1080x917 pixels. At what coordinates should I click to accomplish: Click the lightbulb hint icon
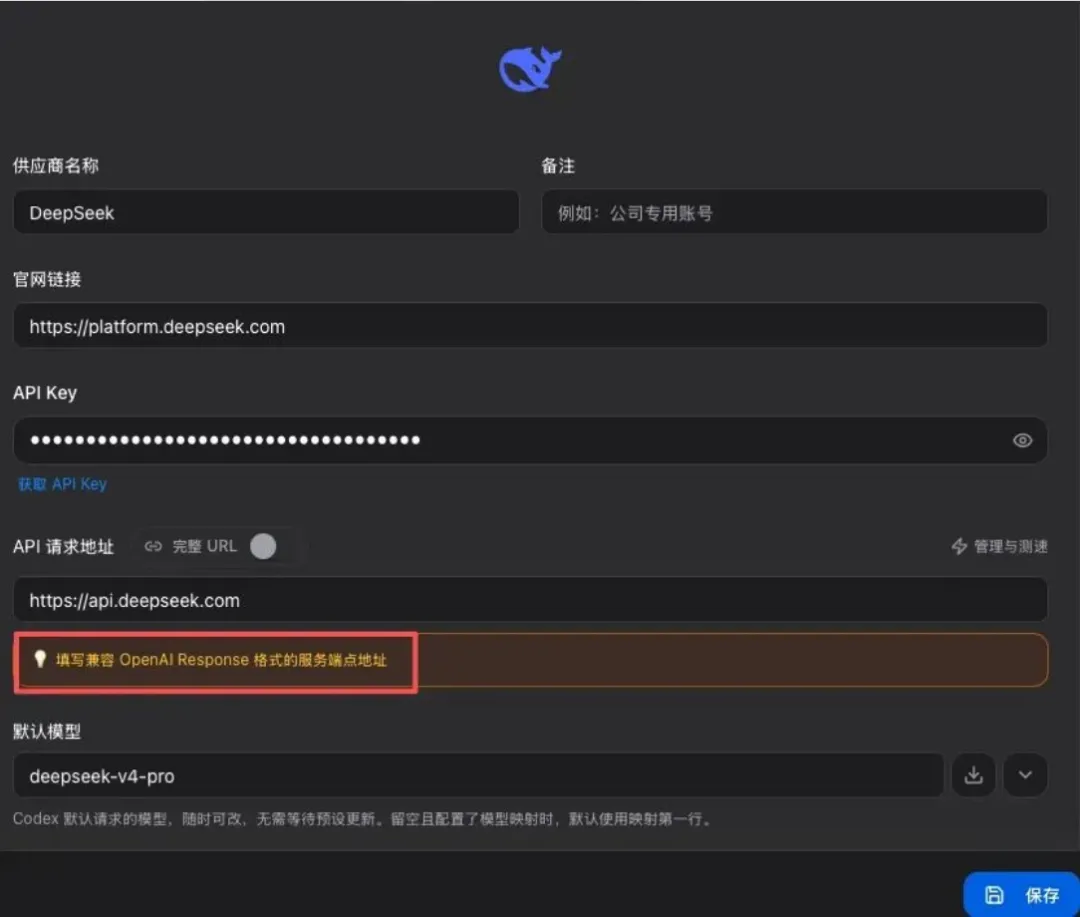tap(40, 659)
